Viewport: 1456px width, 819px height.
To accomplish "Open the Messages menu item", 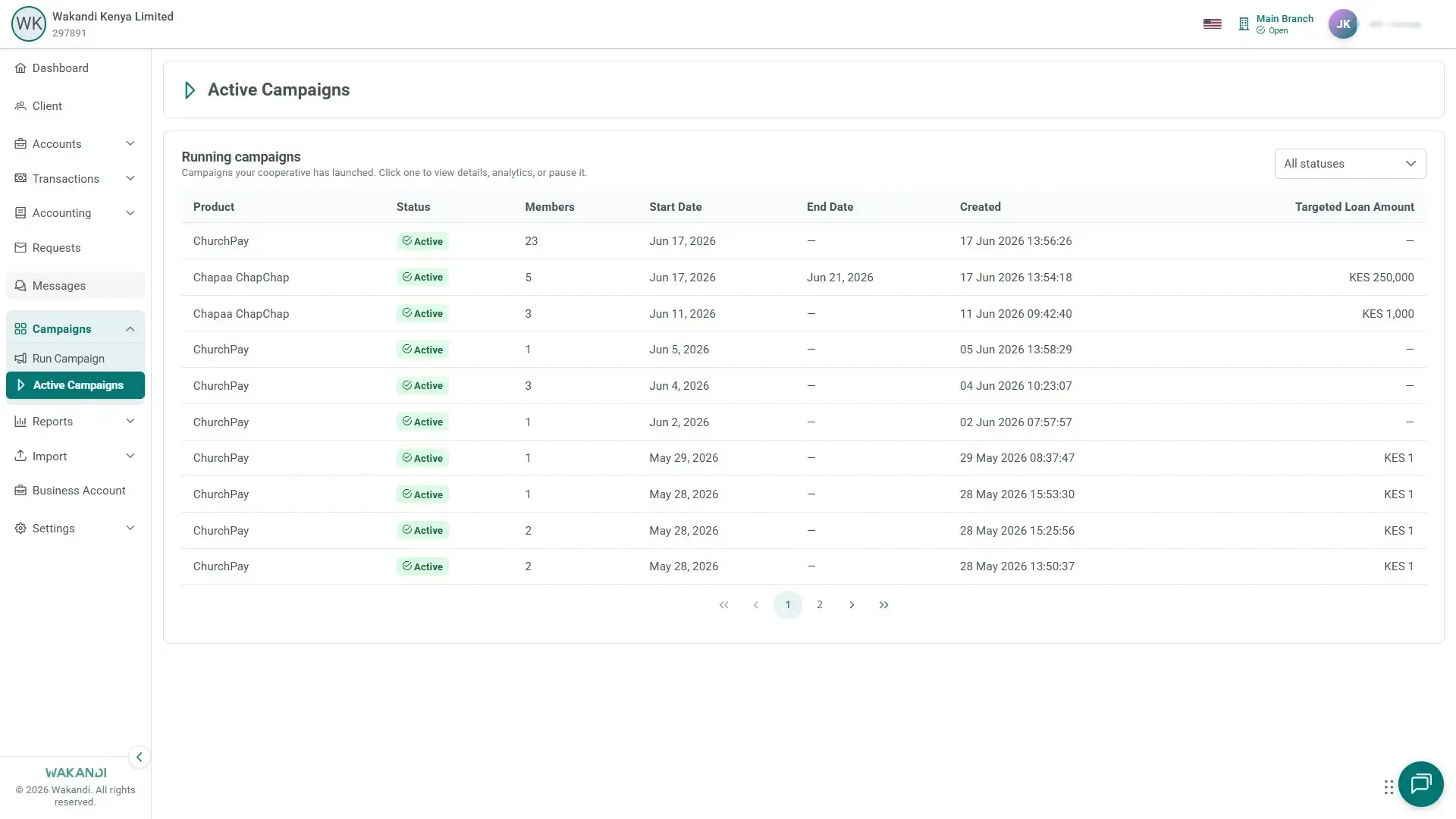I will click(75, 286).
